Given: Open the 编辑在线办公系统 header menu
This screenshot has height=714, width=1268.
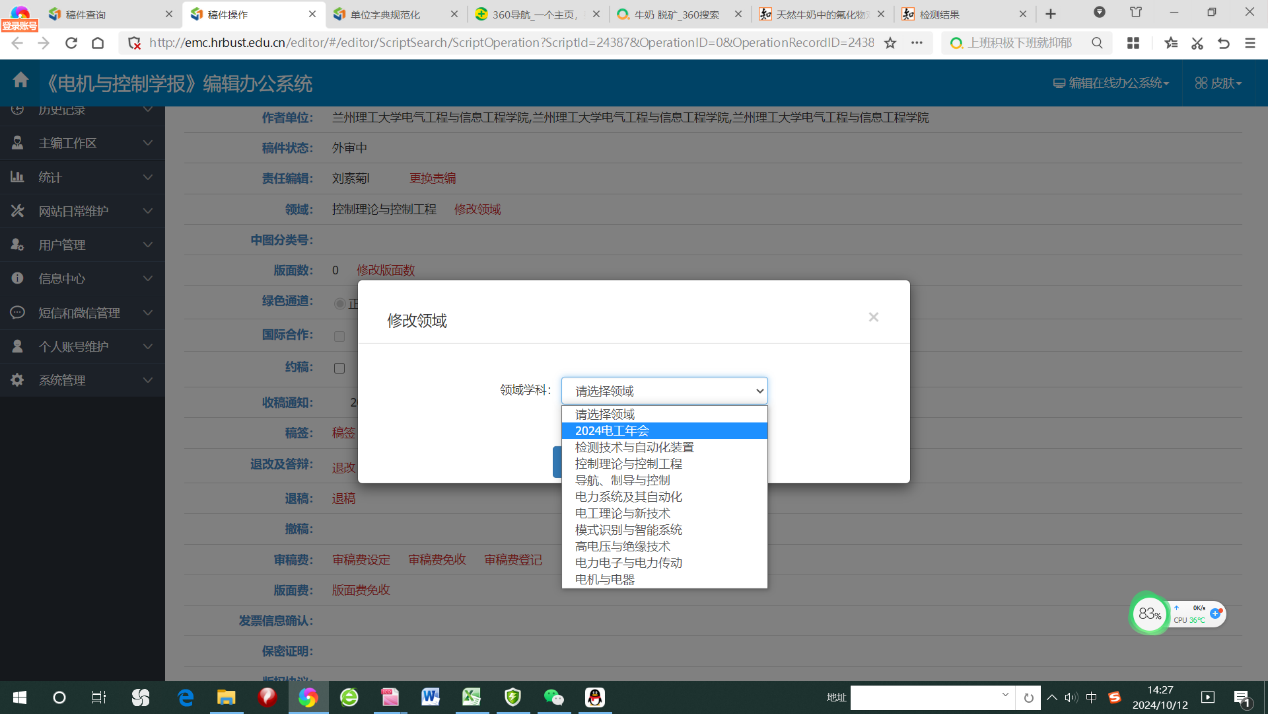Looking at the screenshot, I should pos(1111,83).
